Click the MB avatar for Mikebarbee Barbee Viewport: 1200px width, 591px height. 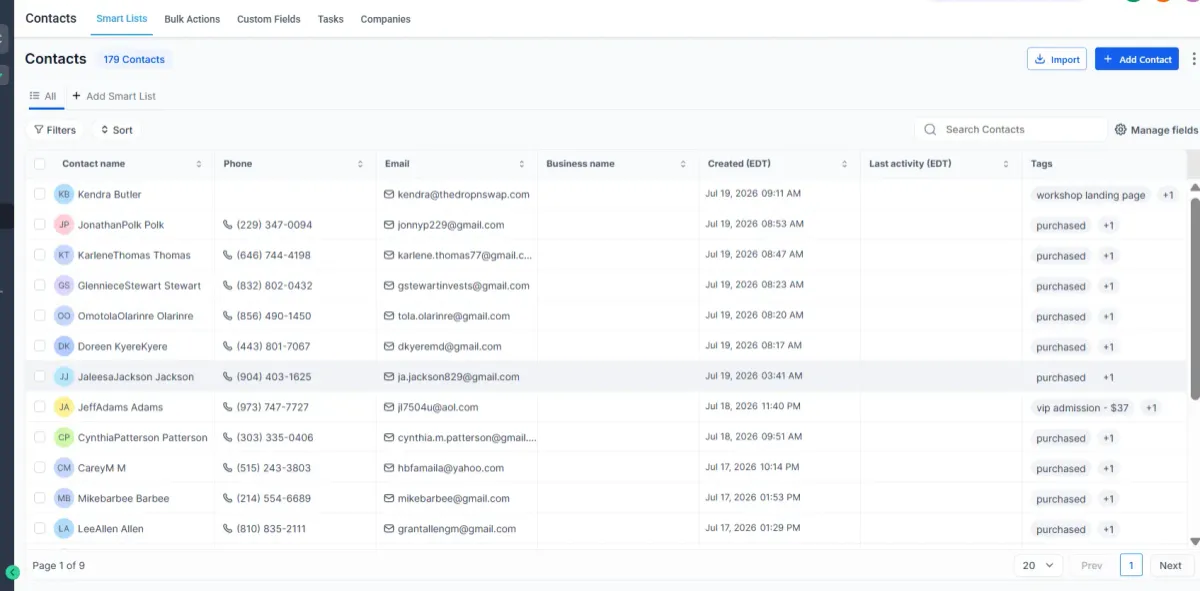64,498
